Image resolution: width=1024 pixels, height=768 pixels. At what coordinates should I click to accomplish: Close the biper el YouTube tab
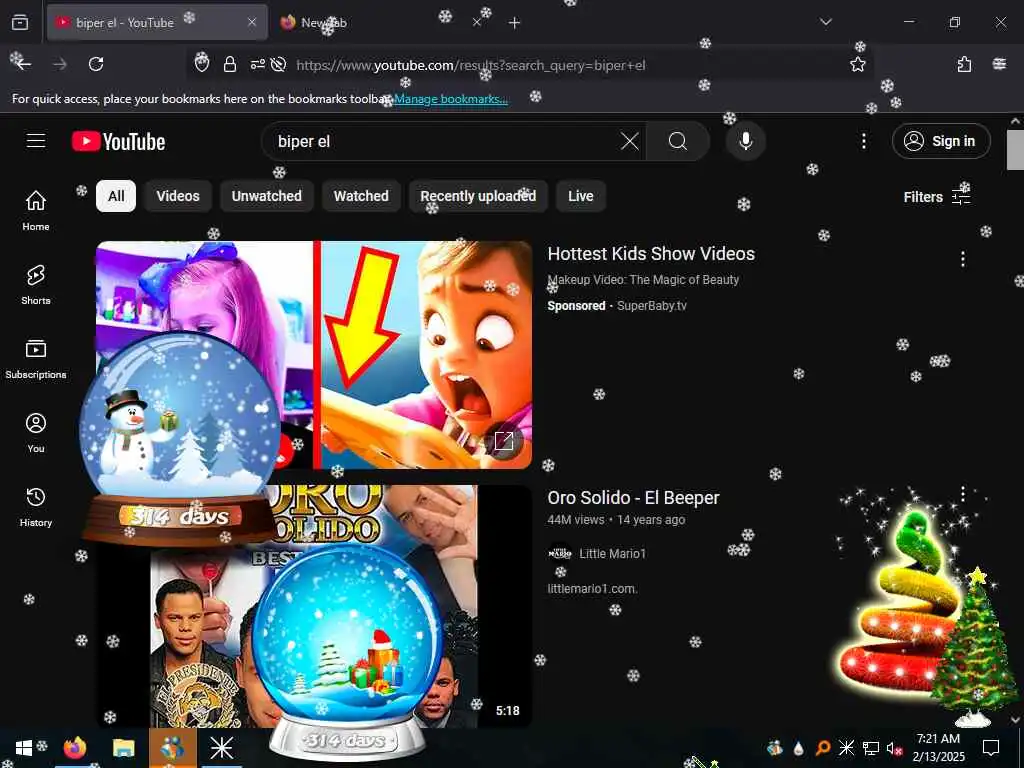point(252,22)
